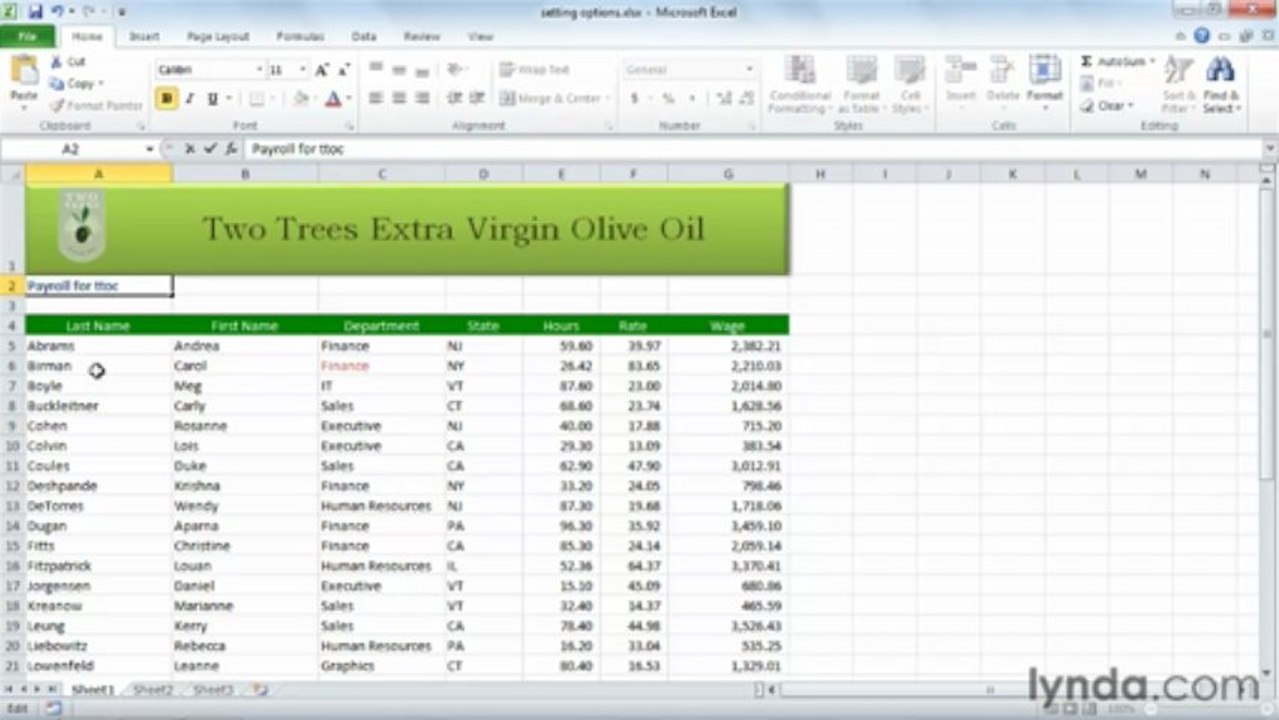Viewport: 1279px width, 720px height.
Task: Click the Middle Align icon
Action: 399,69
